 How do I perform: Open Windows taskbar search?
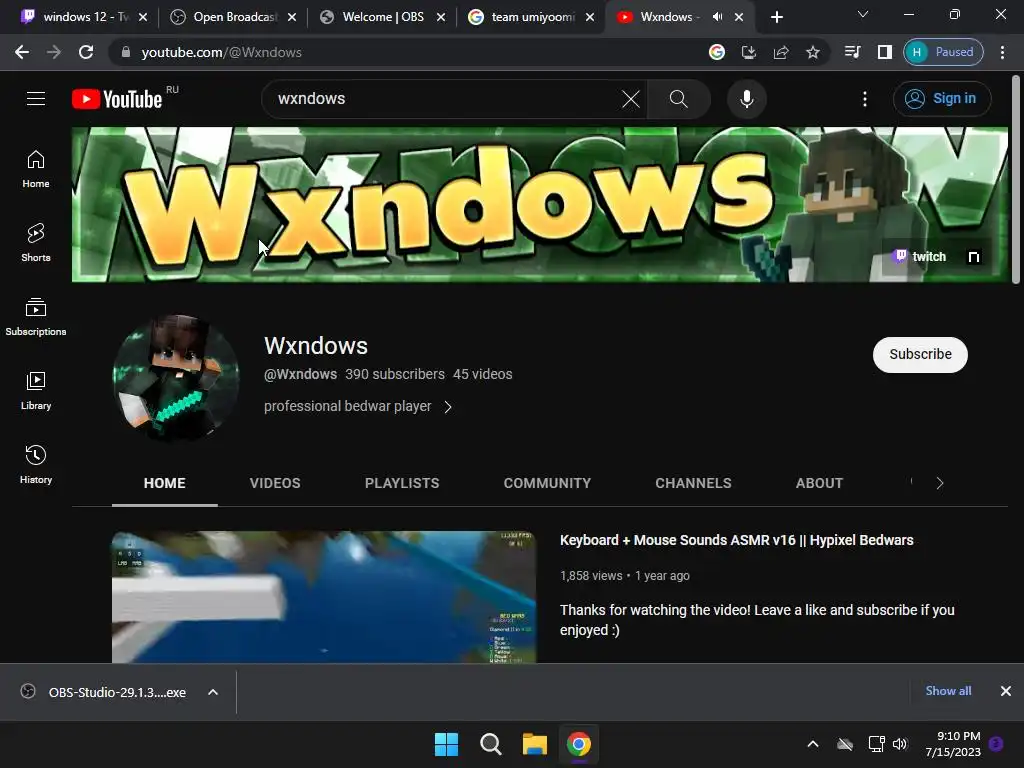[x=490, y=744]
